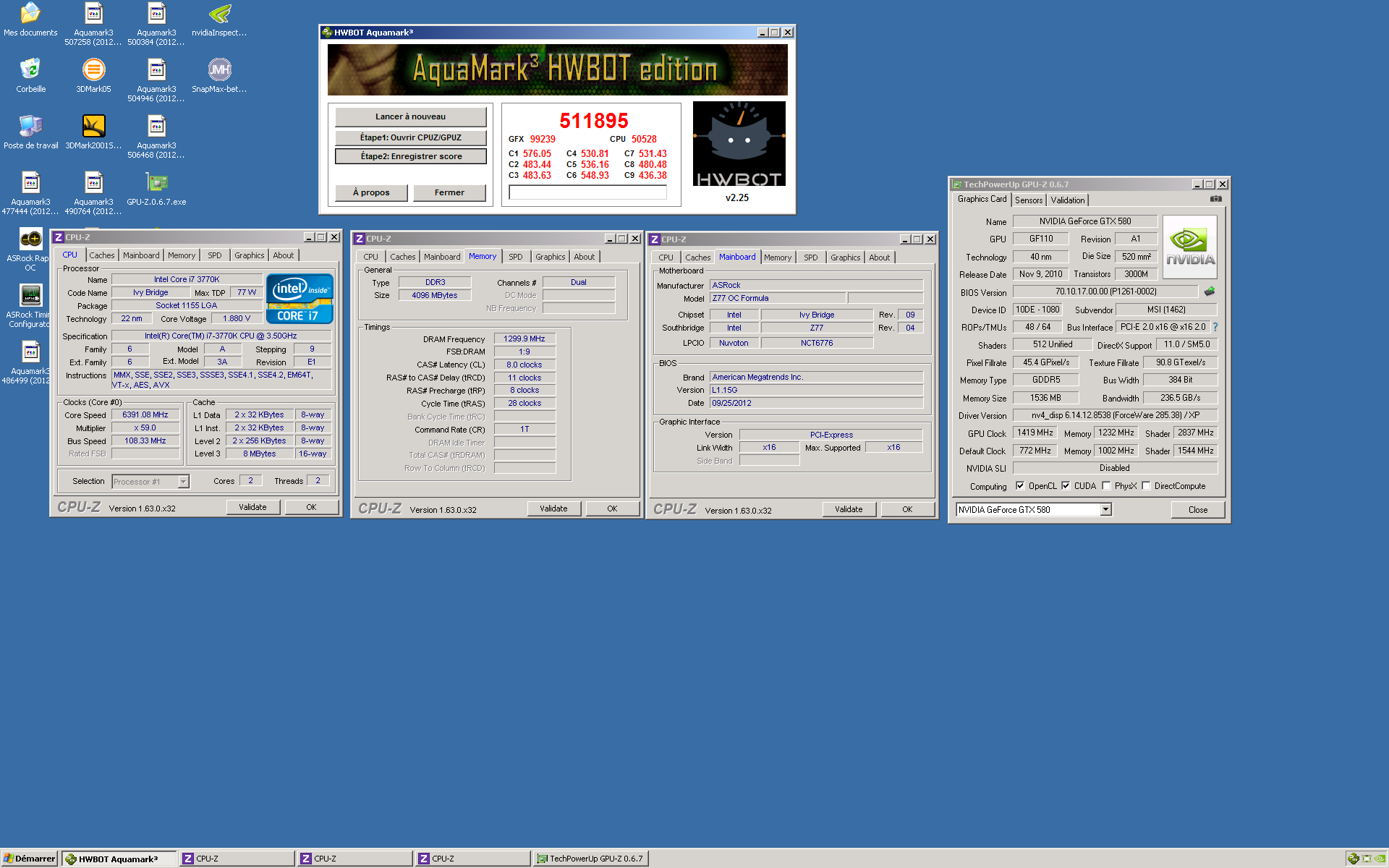Click the Intel Core i7 logo in CPU-Z
Viewport: 1389px width, 868px height.
[x=300, y=298]
